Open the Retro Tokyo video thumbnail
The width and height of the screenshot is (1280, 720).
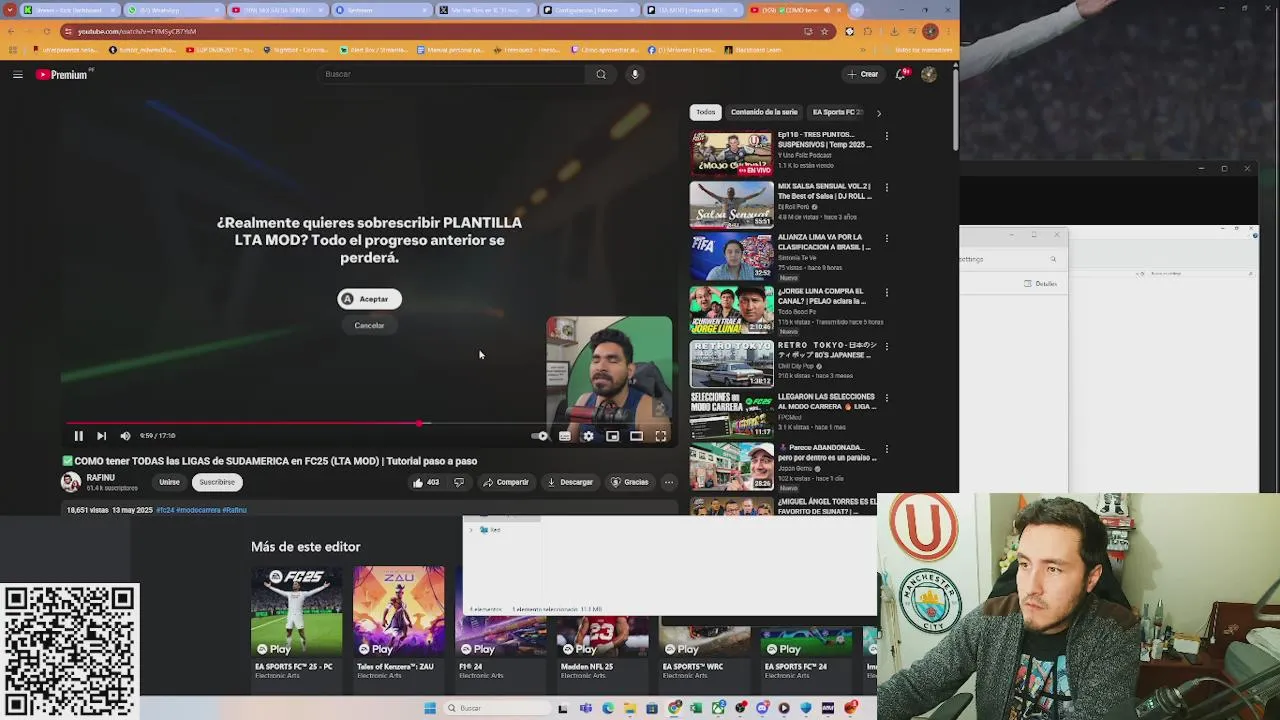tap(731, 363)
